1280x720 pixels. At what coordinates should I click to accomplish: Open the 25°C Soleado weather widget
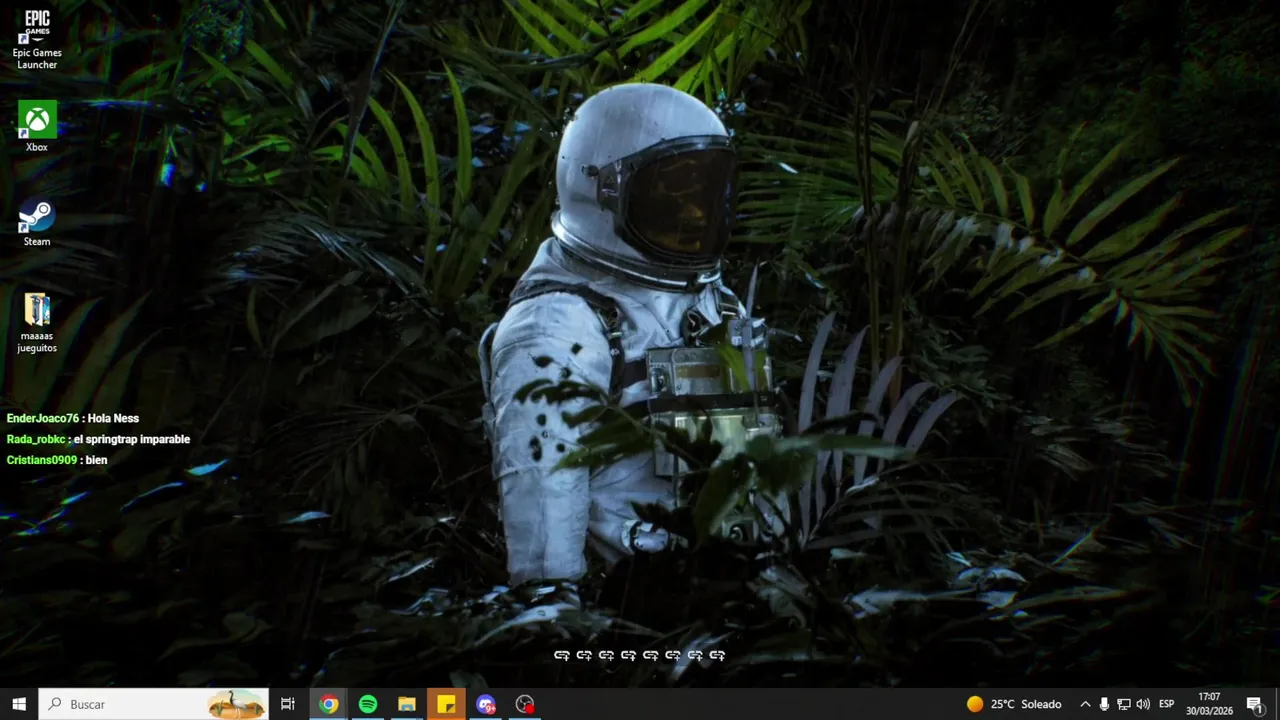[x=1014, y=704]
